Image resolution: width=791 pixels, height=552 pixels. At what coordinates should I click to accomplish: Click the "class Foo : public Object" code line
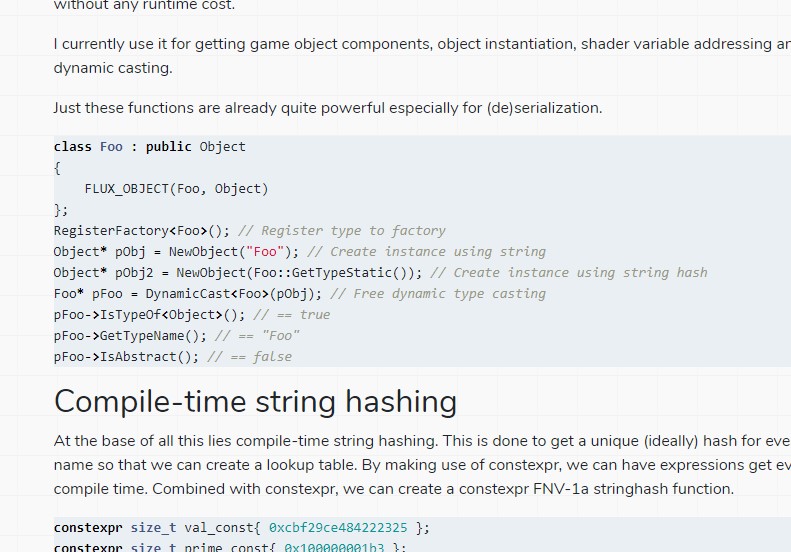pos(149,147)
